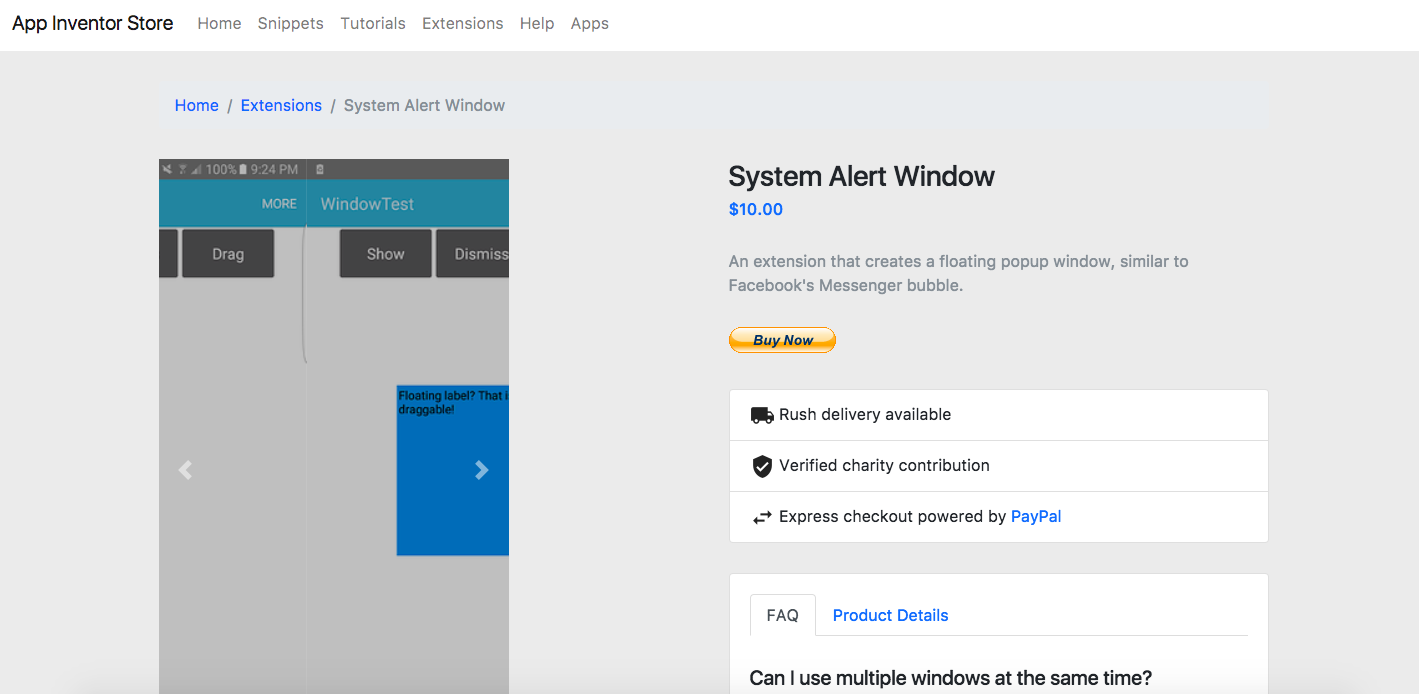The height and width of the screenshot is (694, 1419).
Task: Open Home in the top navigation
Action: 219,24
